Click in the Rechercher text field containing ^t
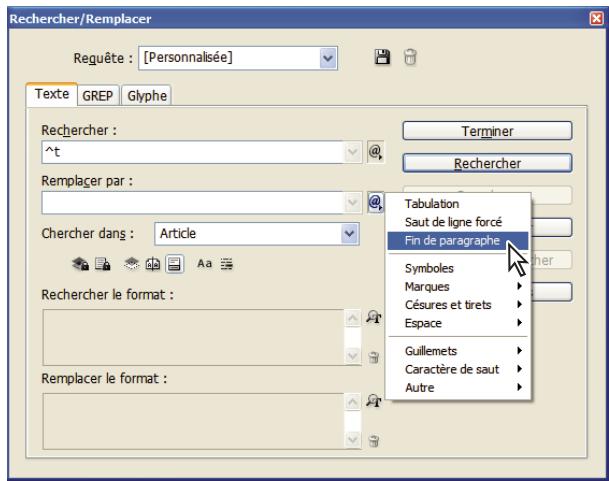 pyautogui.click(x=193, y=152)
